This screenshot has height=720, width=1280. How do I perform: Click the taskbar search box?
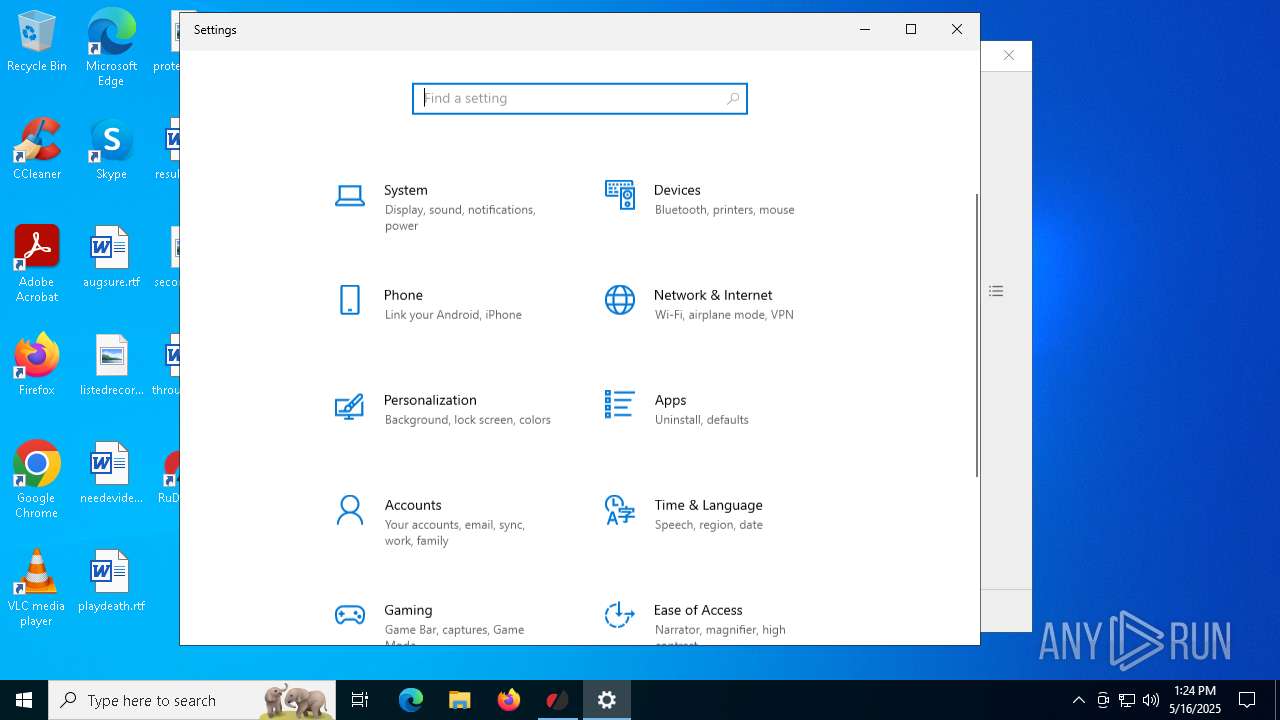[x=192, y=700]
